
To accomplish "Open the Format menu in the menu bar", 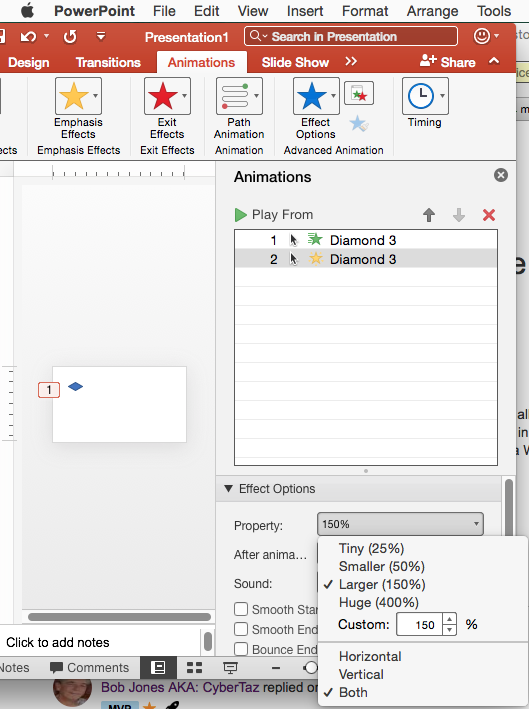I will pos(365,10).
